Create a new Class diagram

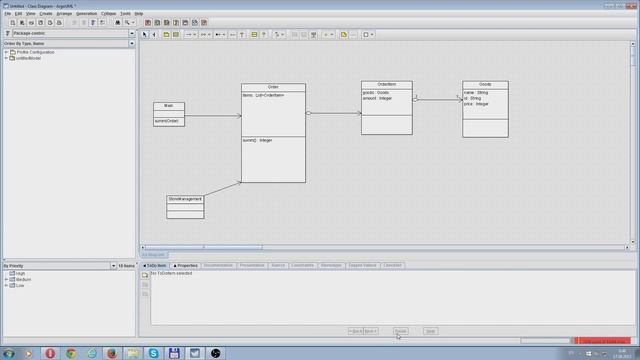pos(157,22)
